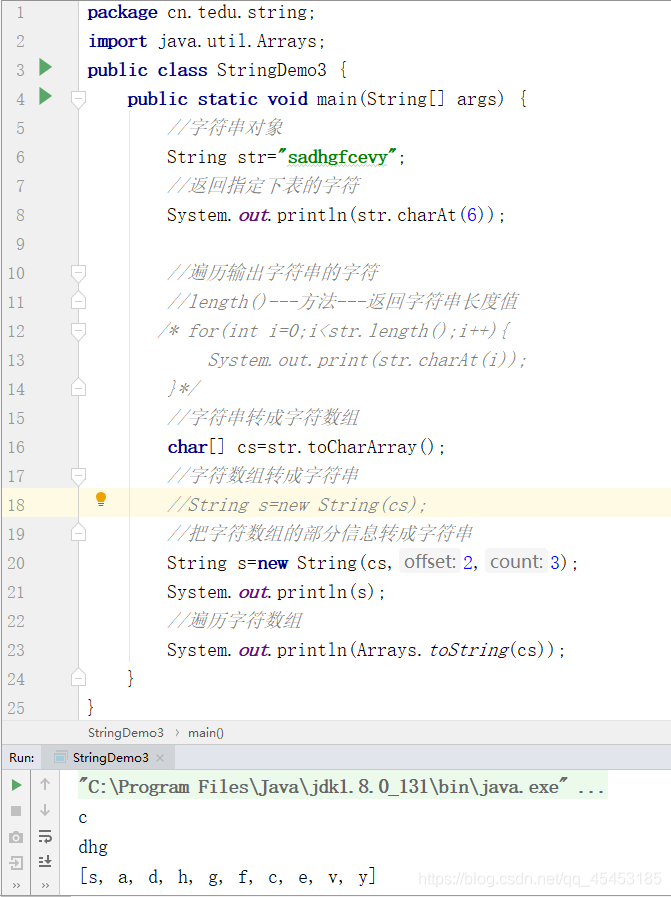The width and height of the screenshot is (671, 897).
Task: Click line number 18 in gutter
Action: coord(16,505)
